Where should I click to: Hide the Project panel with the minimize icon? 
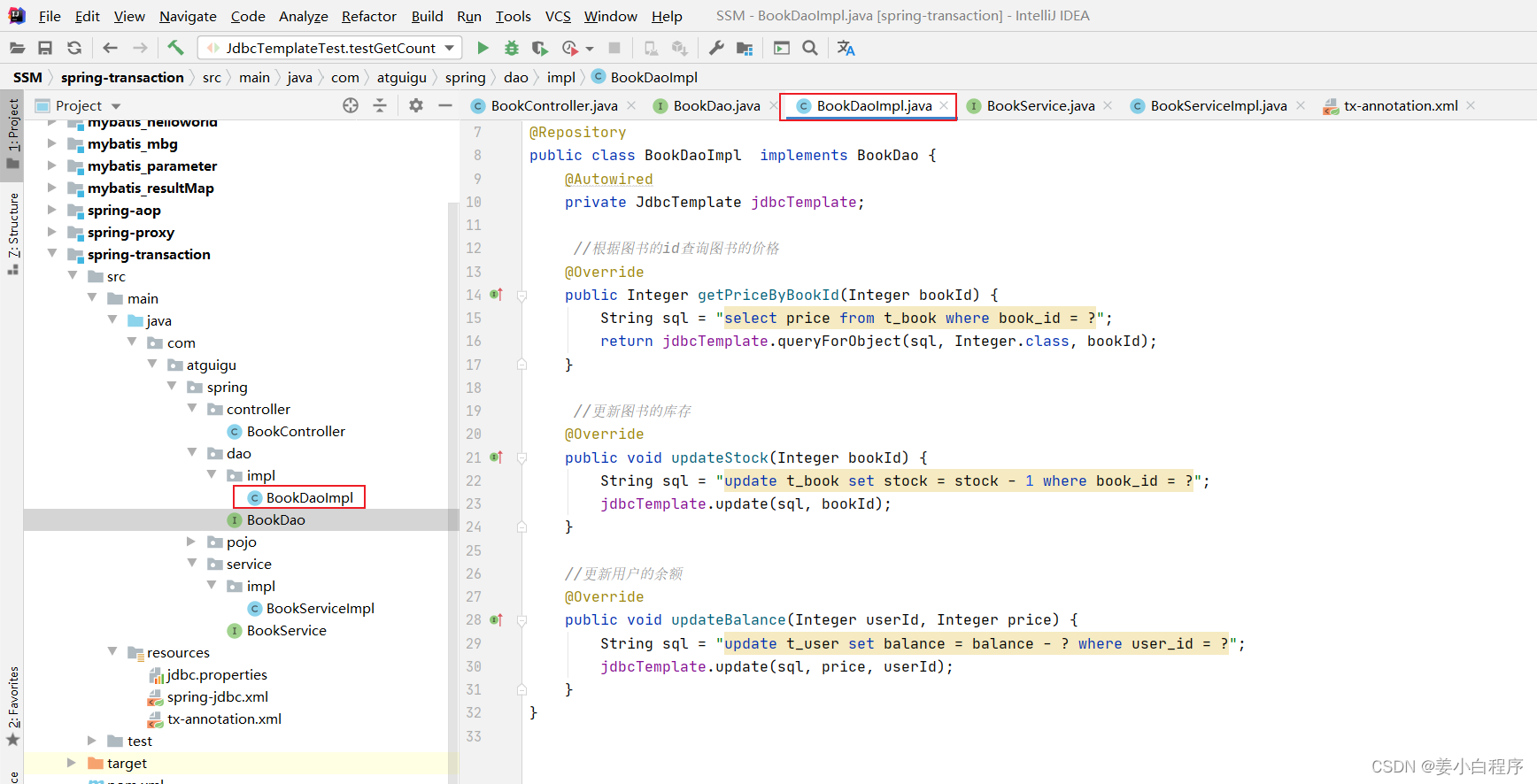(445, 105)
